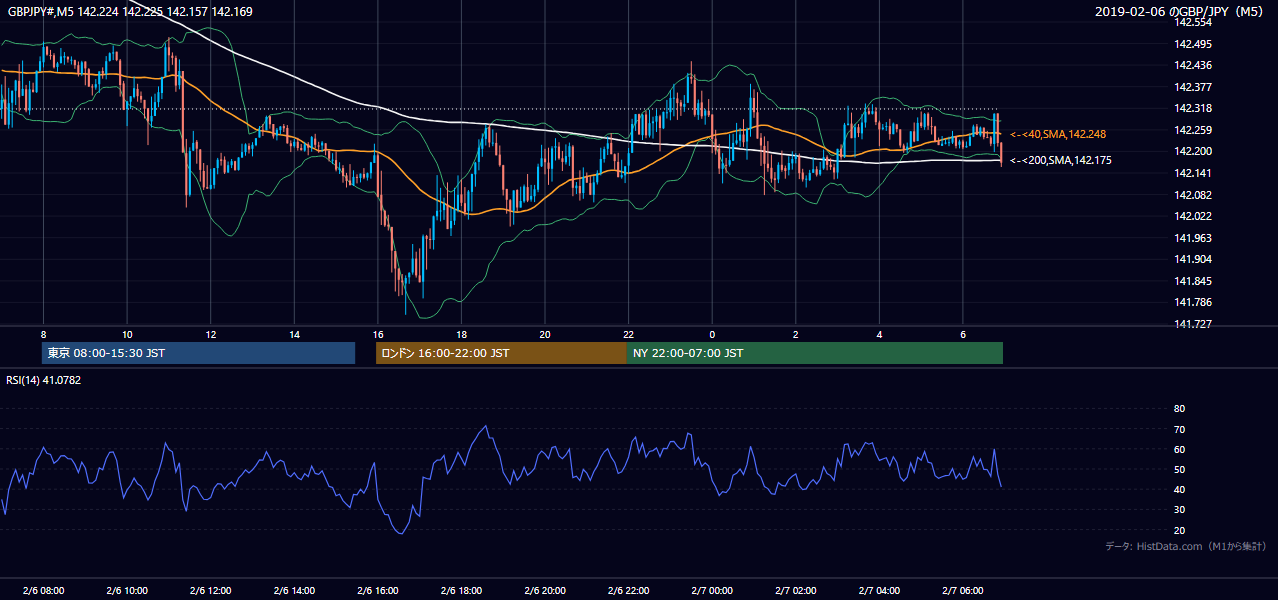Click the 141.845 price axis value

coord(1192,281)
